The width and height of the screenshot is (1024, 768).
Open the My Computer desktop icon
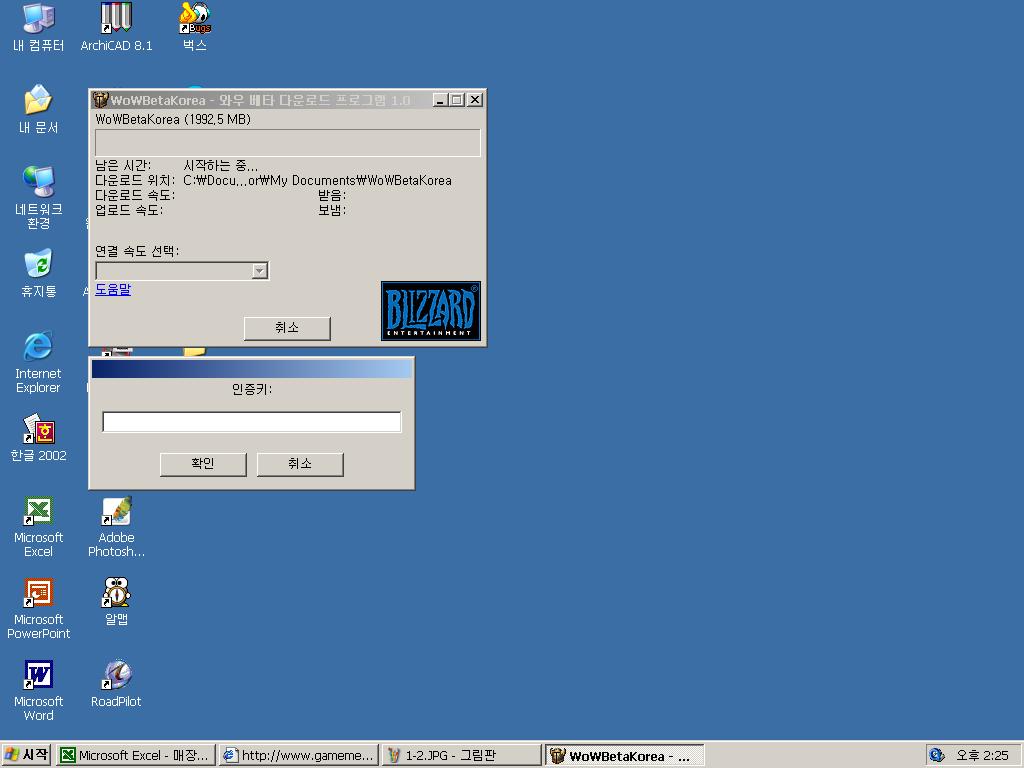pos(38,19)
